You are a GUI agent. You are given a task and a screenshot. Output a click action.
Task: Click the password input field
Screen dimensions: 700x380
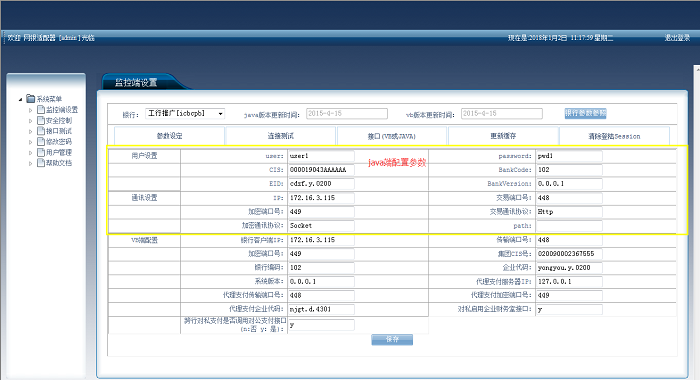click(569, 156)
